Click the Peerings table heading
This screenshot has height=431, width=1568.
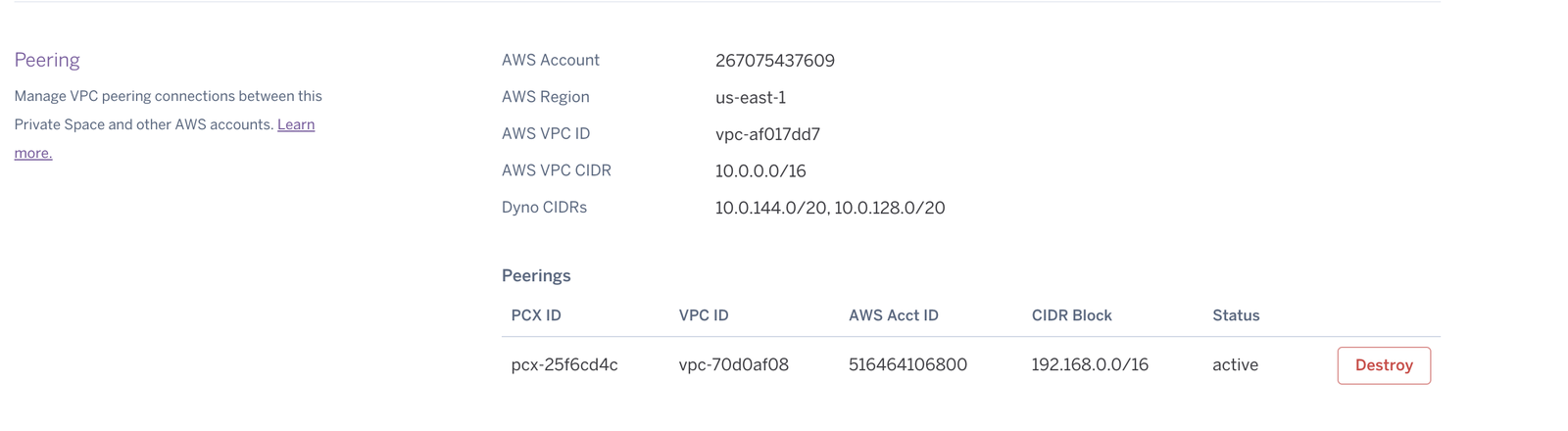coord(536,276)
